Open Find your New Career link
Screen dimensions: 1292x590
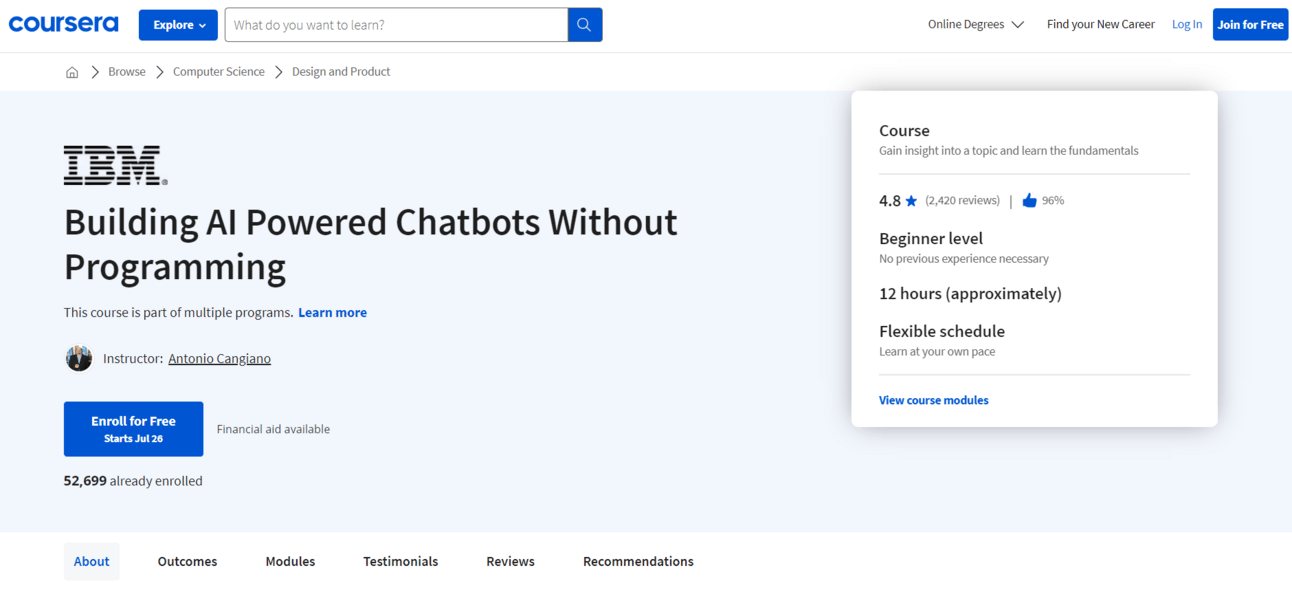[1100, 24]
